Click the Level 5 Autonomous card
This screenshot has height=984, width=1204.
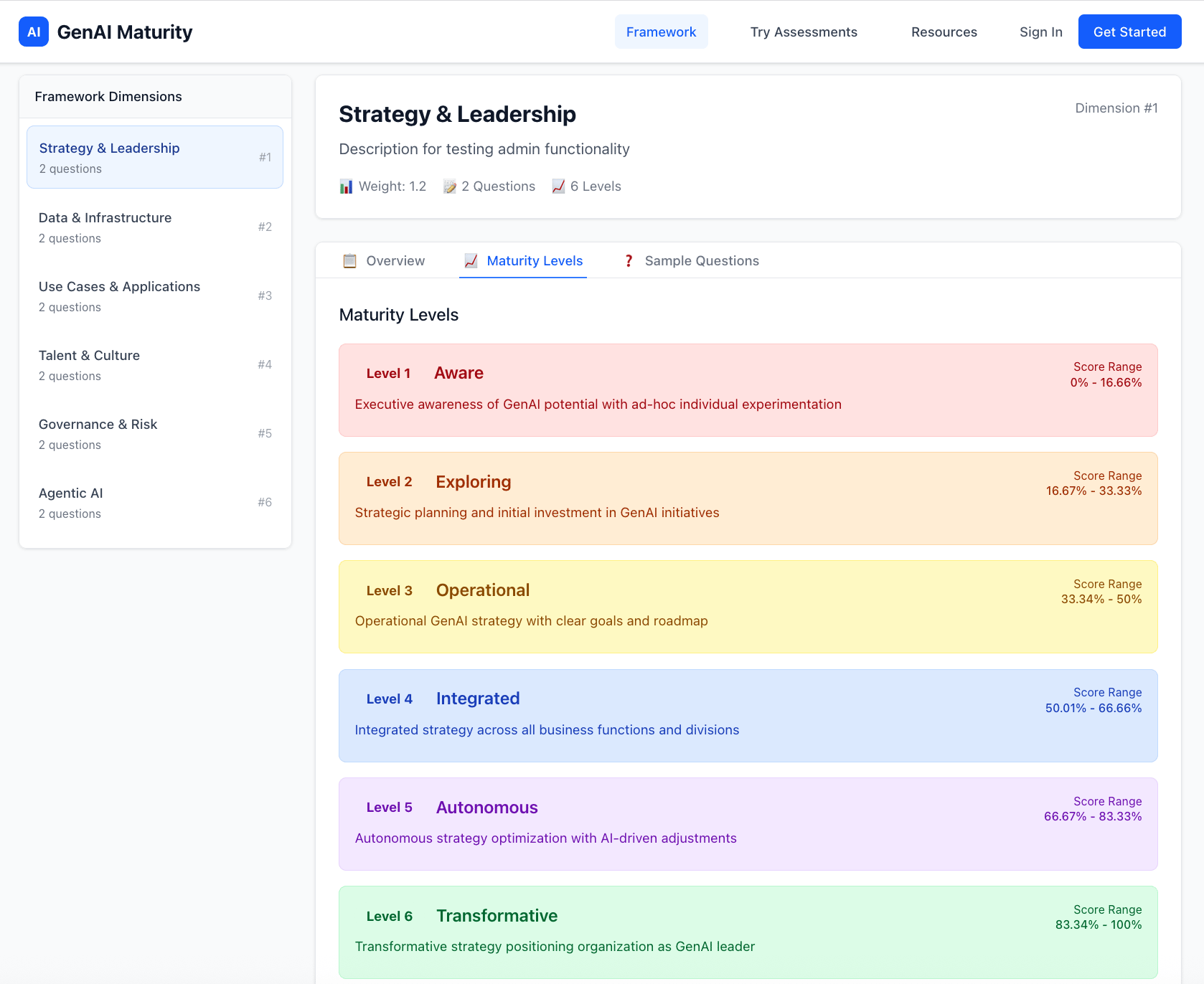pyautogui.click(x=748, y=824)
